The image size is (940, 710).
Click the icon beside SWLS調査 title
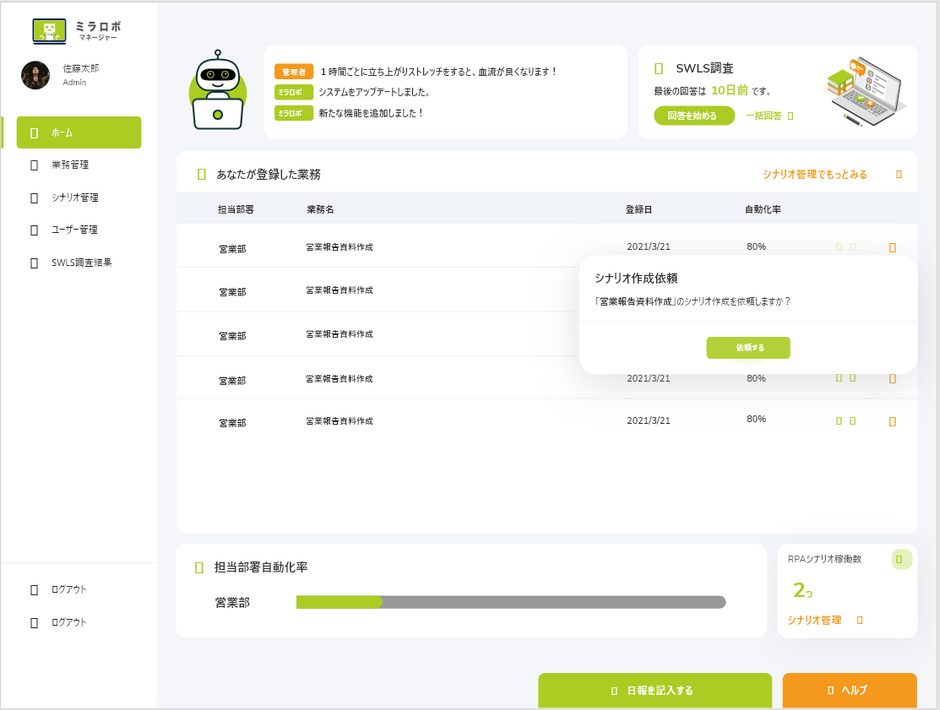659,68
